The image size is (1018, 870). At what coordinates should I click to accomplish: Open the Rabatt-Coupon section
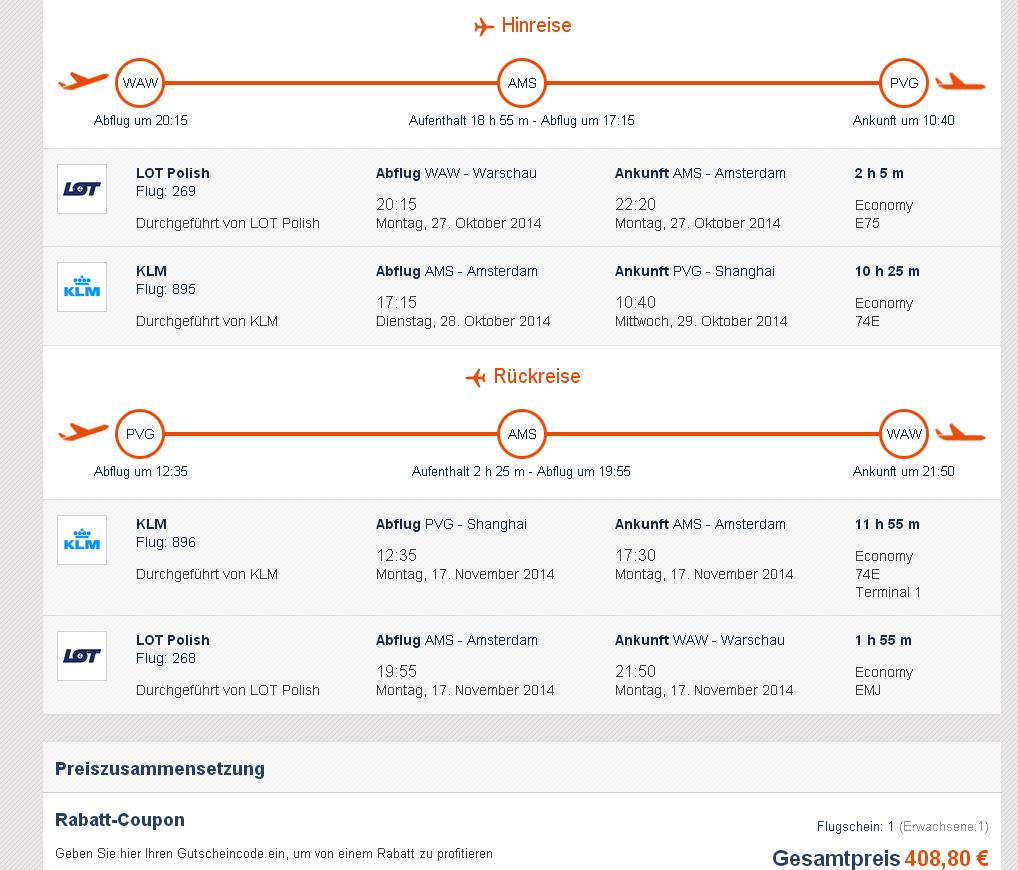120,819
